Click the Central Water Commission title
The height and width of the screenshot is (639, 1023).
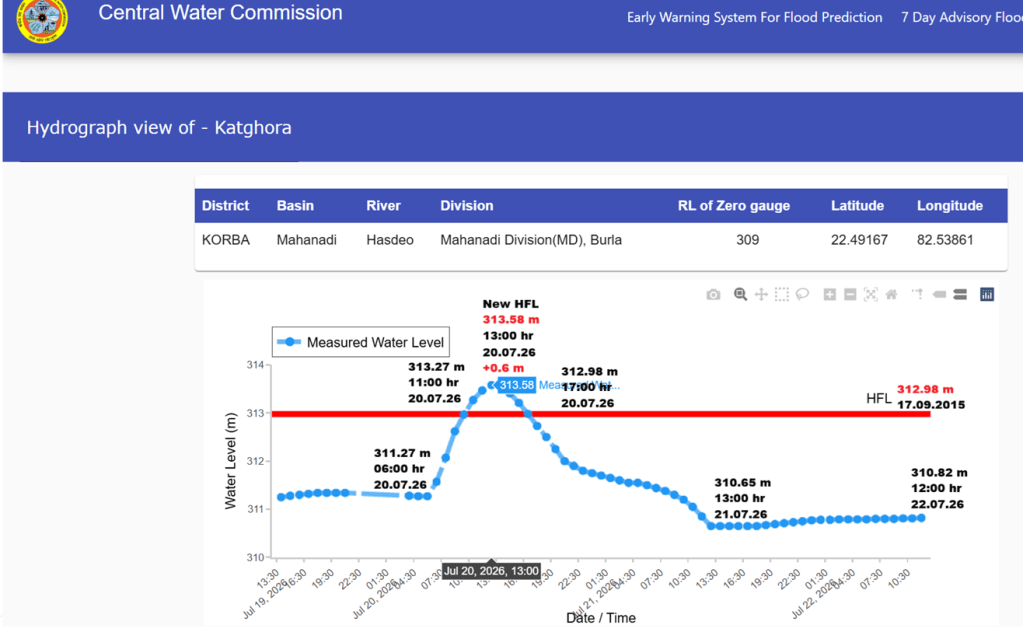[221, 12]
